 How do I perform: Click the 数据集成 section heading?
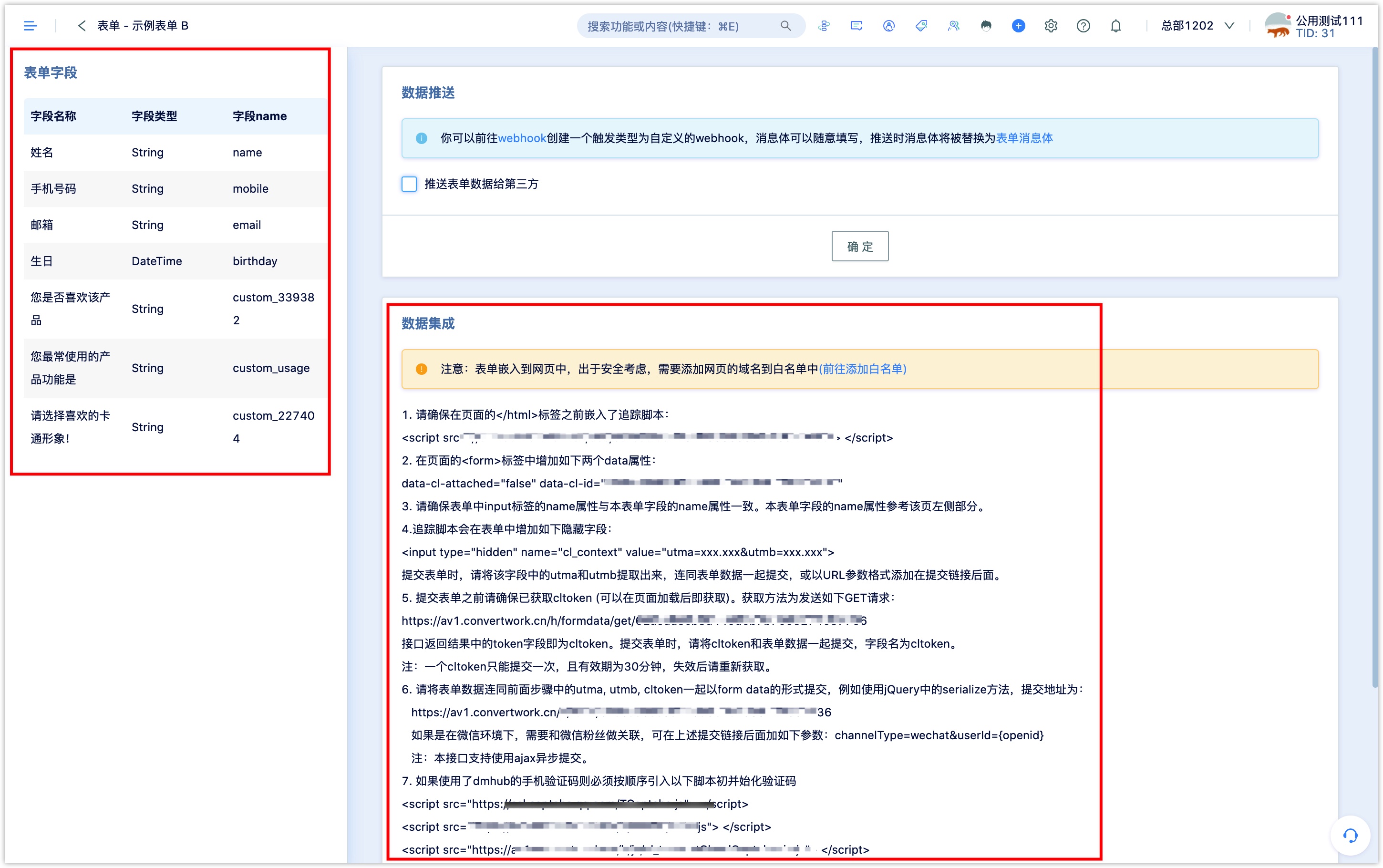428,324
